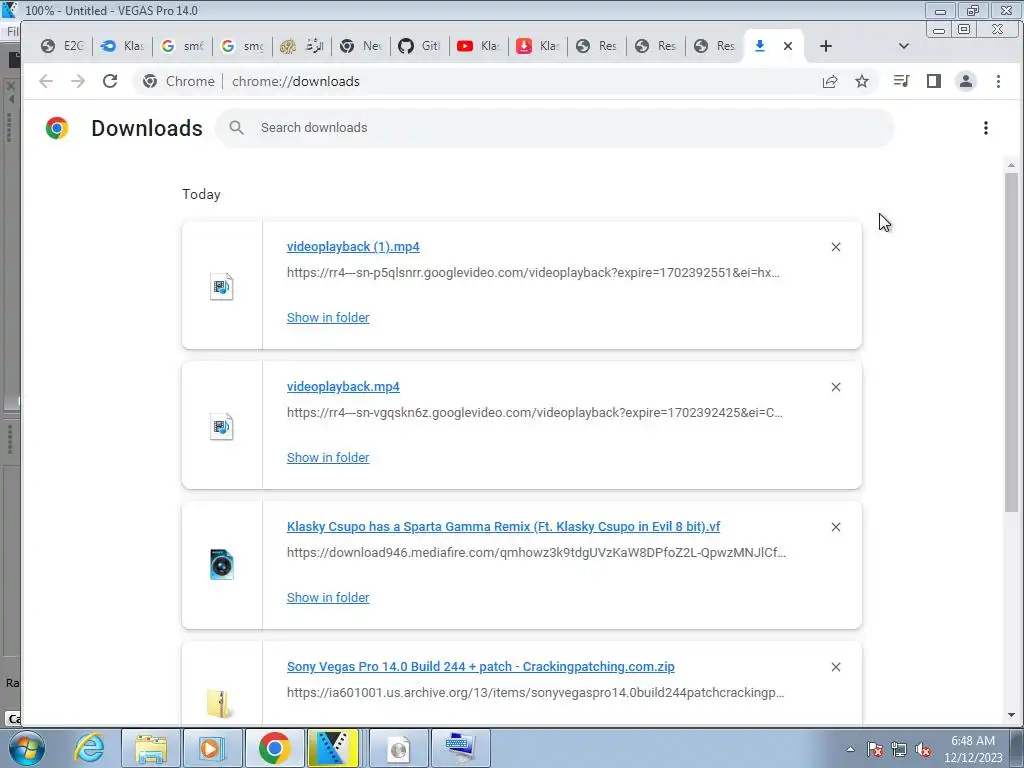Open Windows Explorer from the taskbar
The width and height of the screenshot is (1024, 768).
pyautogui.click(x=151, y=748)
